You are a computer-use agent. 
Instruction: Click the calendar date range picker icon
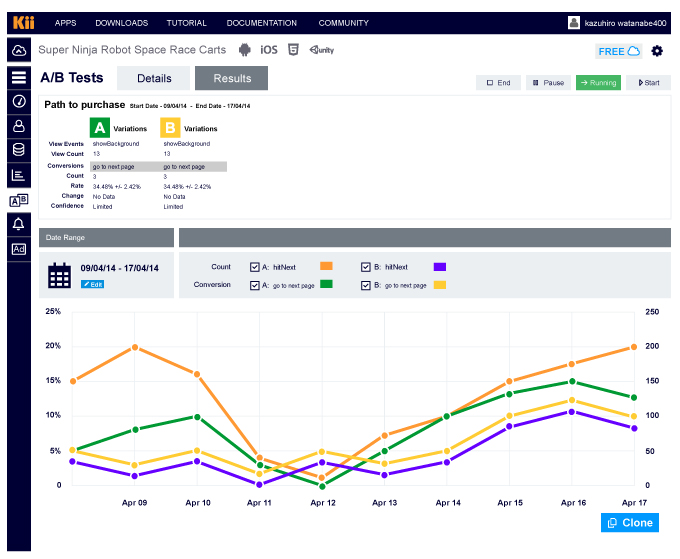coord(60,276)
